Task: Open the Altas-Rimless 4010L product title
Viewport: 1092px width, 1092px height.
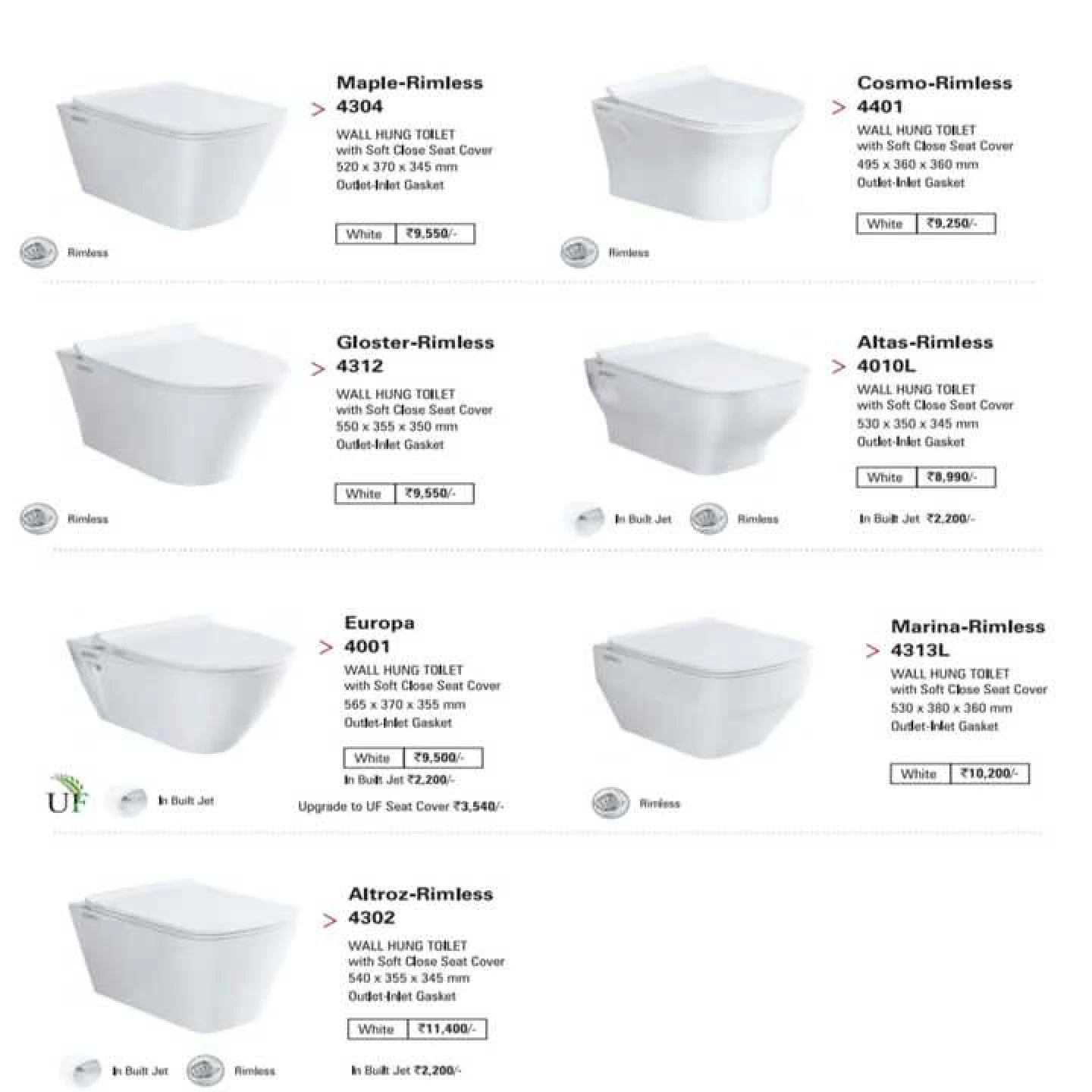Action: (x=924, y=353)
